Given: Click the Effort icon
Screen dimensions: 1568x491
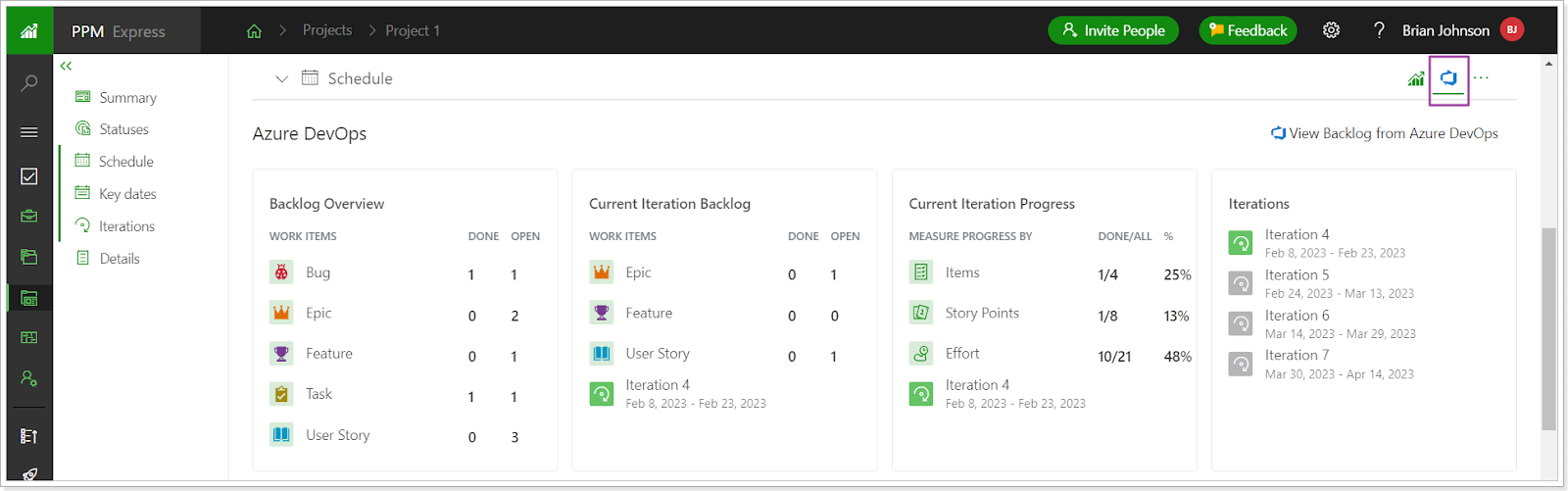Looking at the screenshot, I should (x=920, y=354).
